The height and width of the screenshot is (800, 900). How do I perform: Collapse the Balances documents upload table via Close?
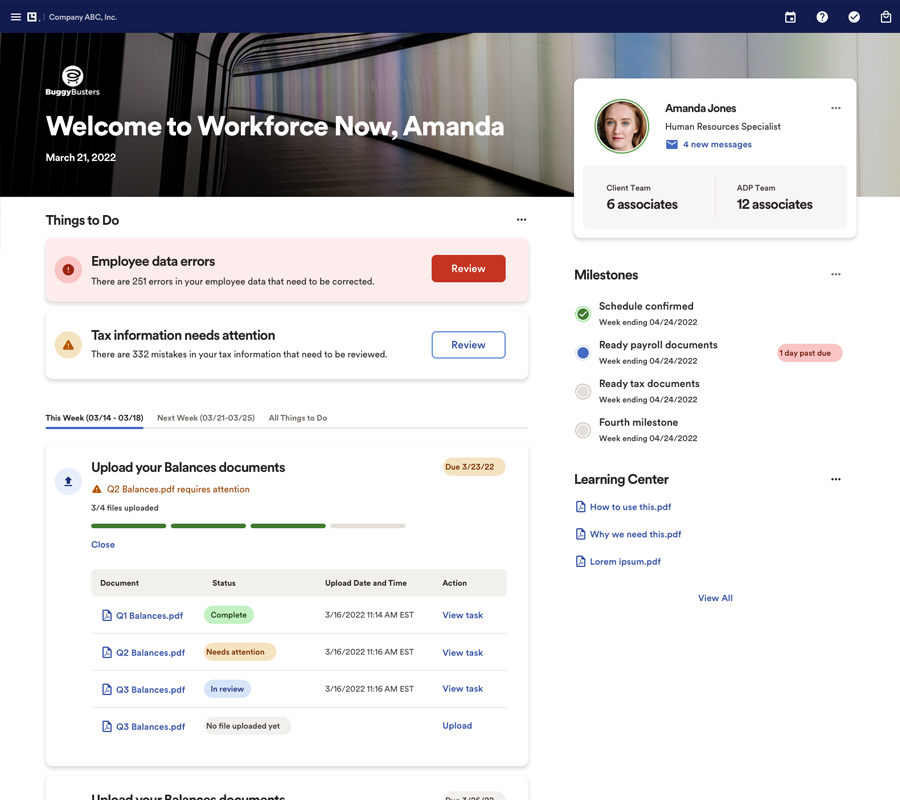pos(102,544)
